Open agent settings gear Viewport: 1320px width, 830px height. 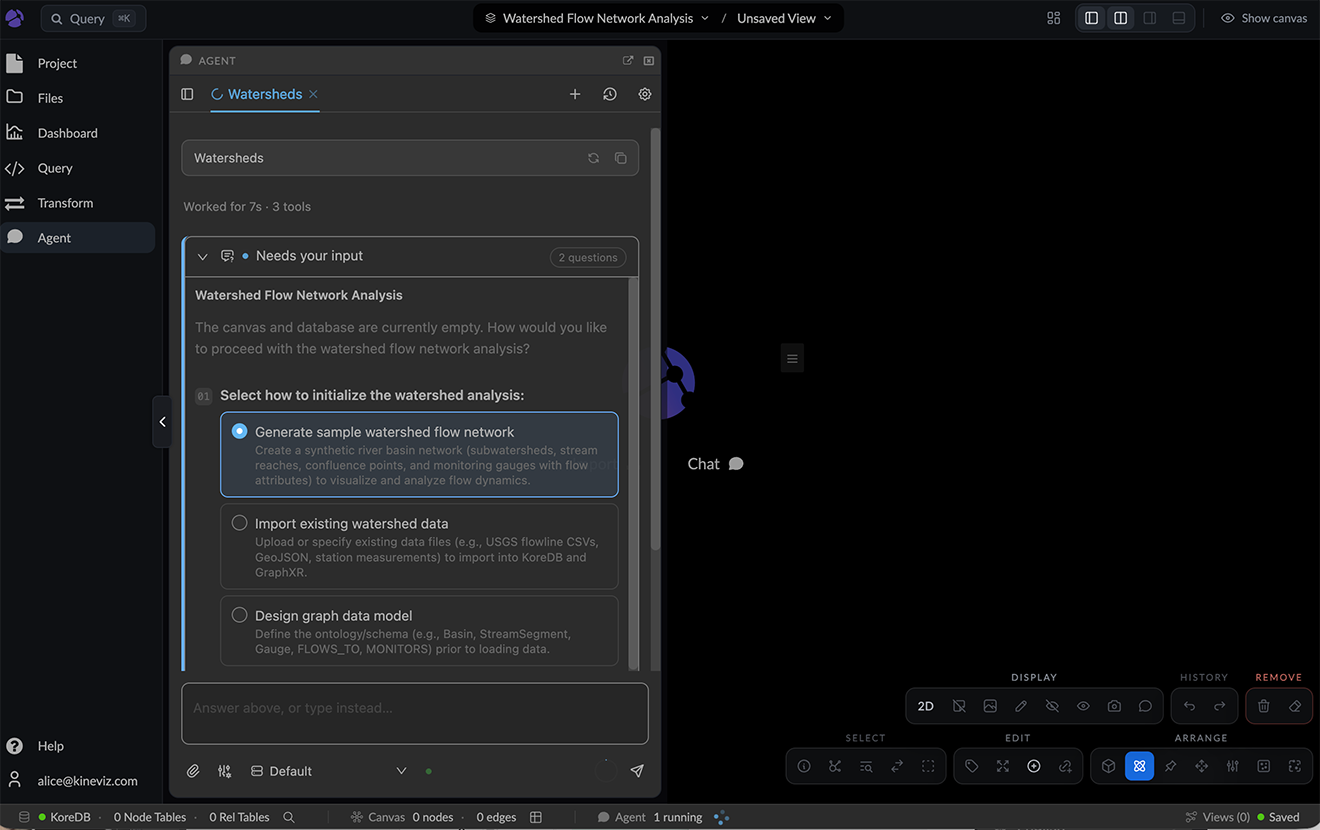pos(645,94)
